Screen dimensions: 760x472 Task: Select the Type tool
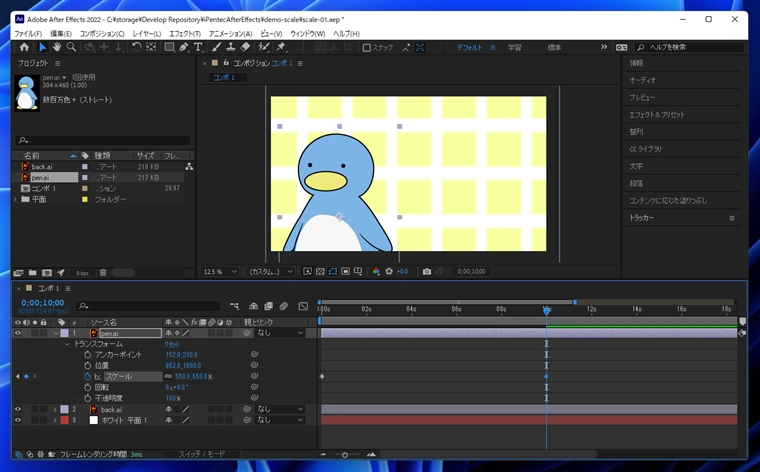tap(198, 47)
